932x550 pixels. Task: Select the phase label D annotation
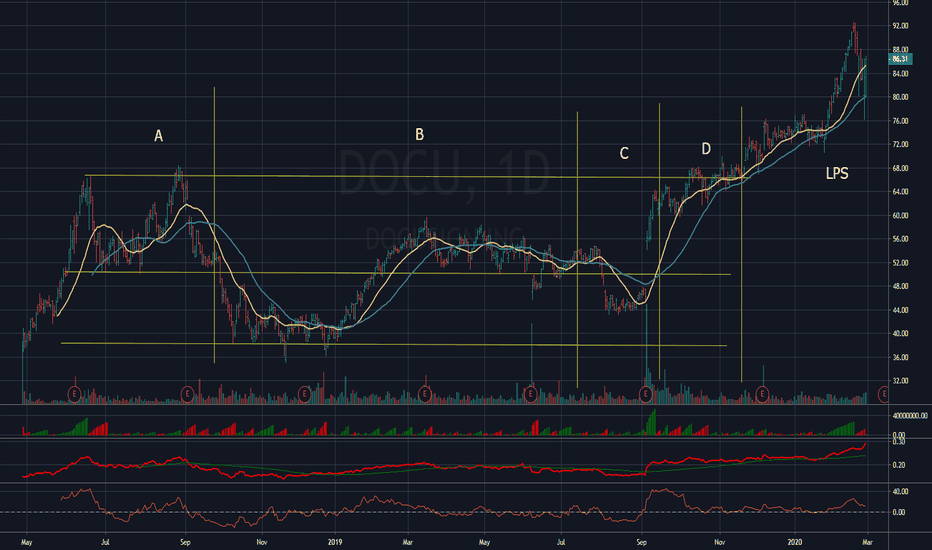pyautogui.click(x=706, y=149)
